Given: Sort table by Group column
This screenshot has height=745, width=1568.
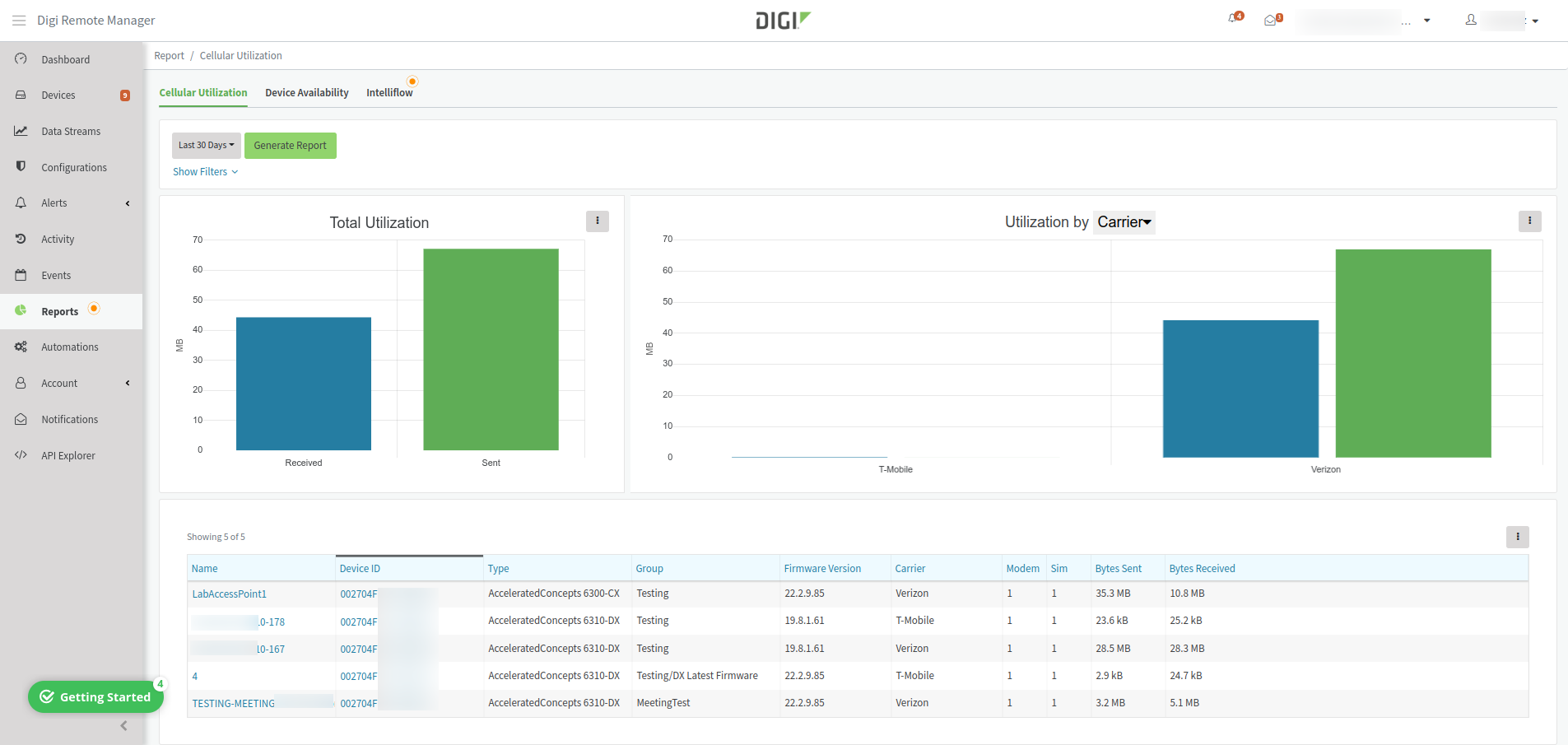Looking at the screenshot, I should tap(649, 569).
